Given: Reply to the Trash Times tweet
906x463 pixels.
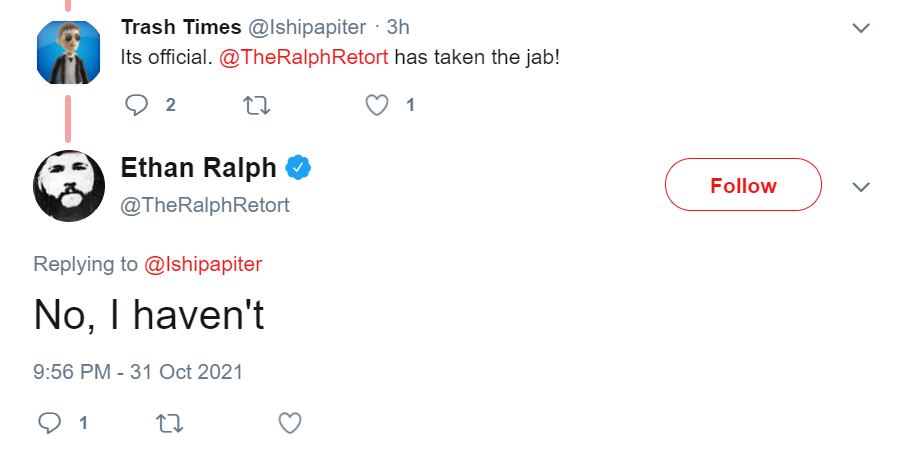Looking at the screenshot, I should click(x=137, y=105).
